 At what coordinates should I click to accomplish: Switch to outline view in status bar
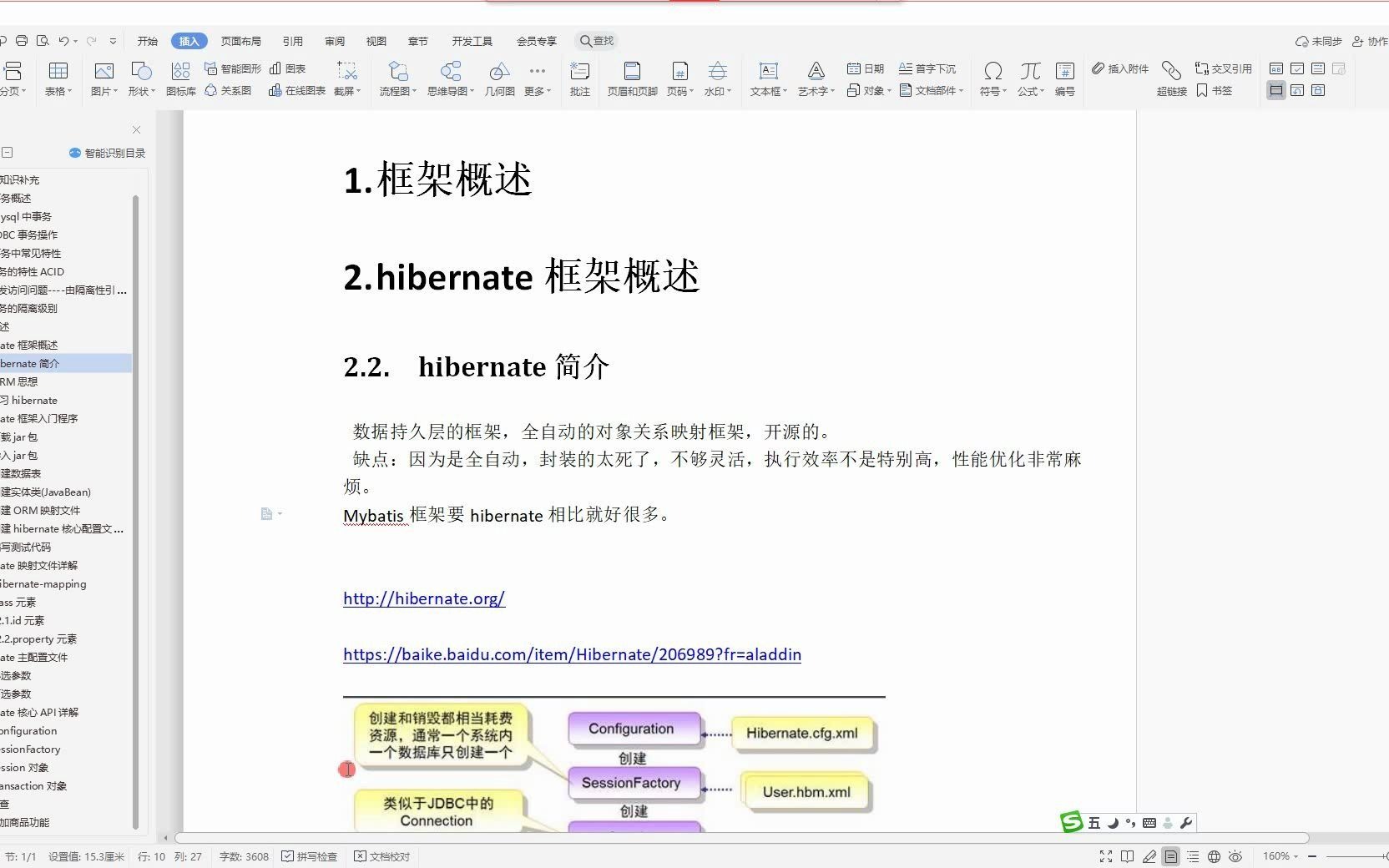tap(1193, 856)
